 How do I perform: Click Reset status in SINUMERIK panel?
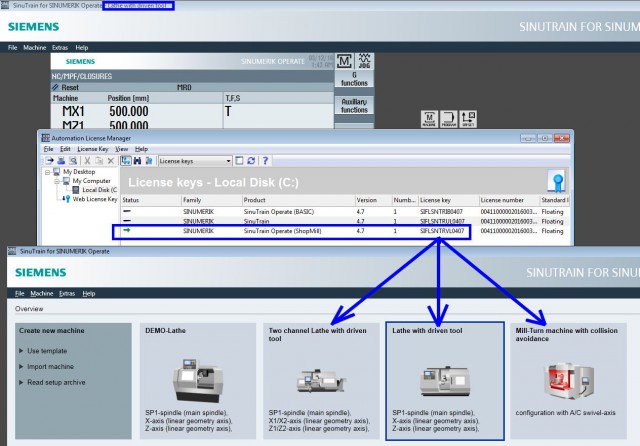(70, 87)
